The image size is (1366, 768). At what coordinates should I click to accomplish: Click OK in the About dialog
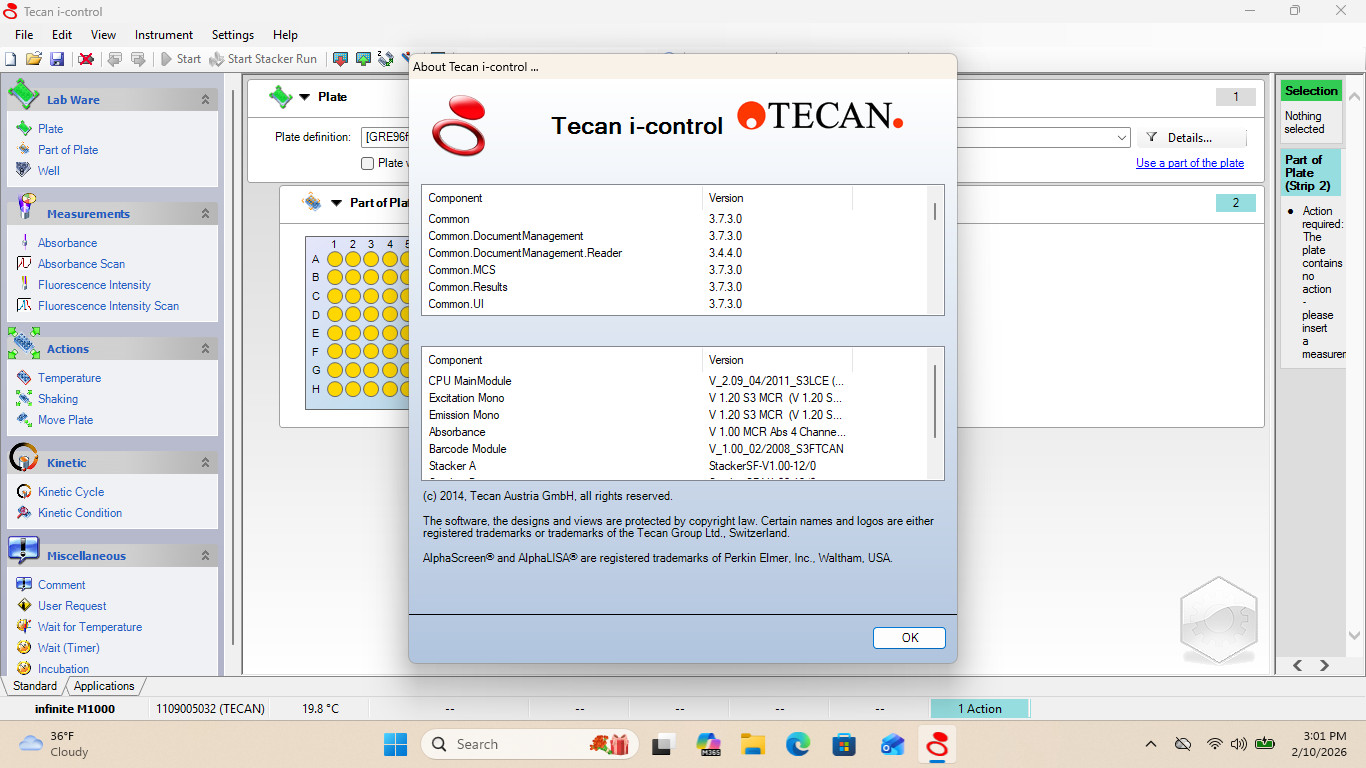click(909, 638)
